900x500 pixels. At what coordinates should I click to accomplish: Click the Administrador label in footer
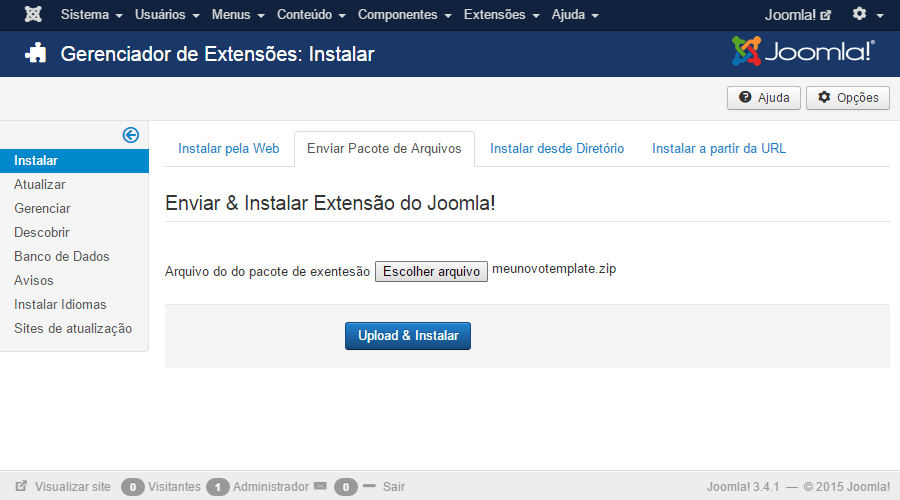click(271, 487)
